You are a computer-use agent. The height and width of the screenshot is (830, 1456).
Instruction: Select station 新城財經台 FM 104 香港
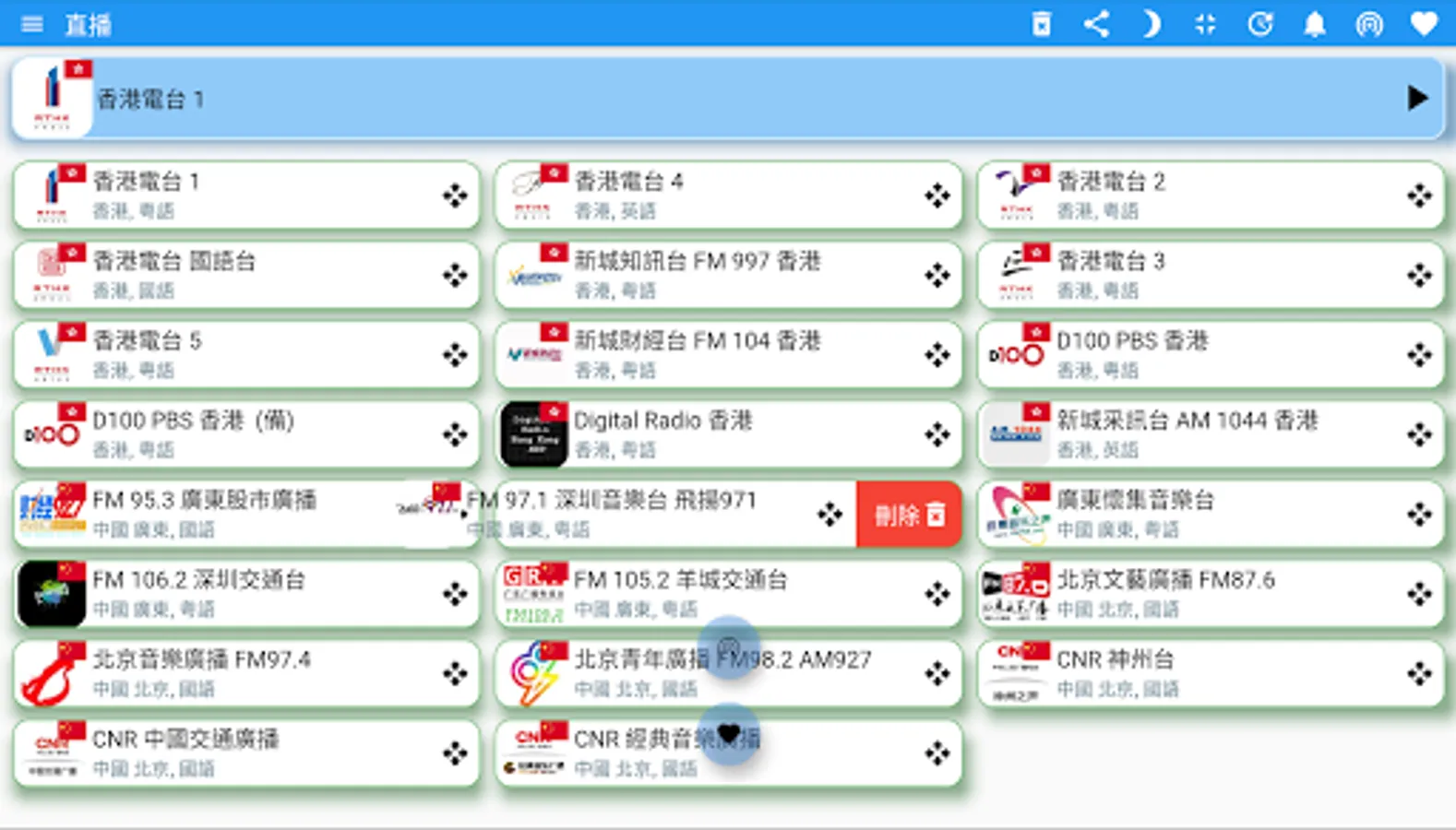coord(729,355)
